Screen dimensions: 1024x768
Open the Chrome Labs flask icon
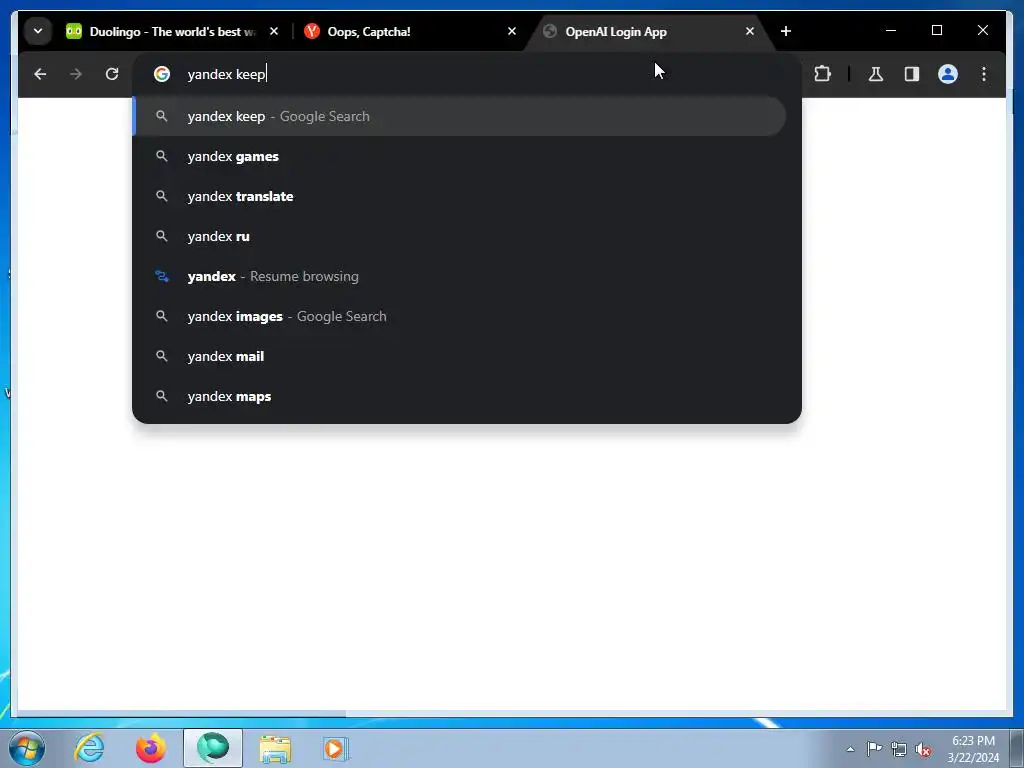(876, 74)
